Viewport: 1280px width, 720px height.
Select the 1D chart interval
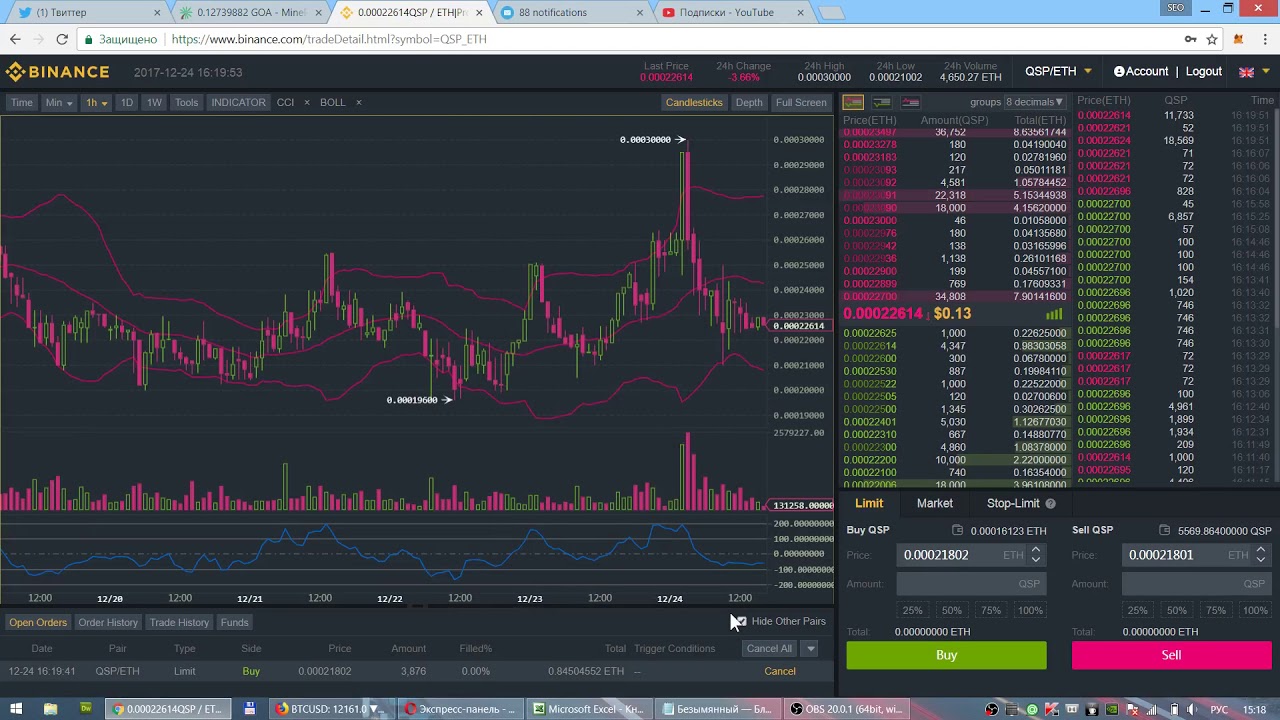[127, 102]
